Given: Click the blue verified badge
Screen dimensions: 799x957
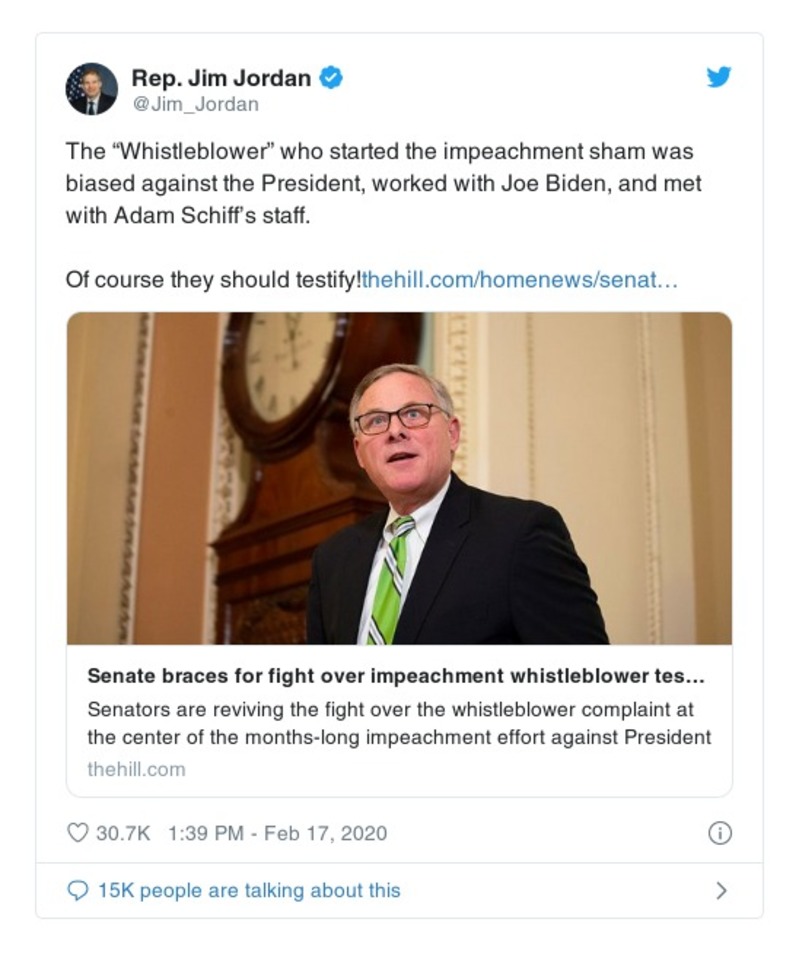Looking at the screenshot, I should (x=331, y=77).
